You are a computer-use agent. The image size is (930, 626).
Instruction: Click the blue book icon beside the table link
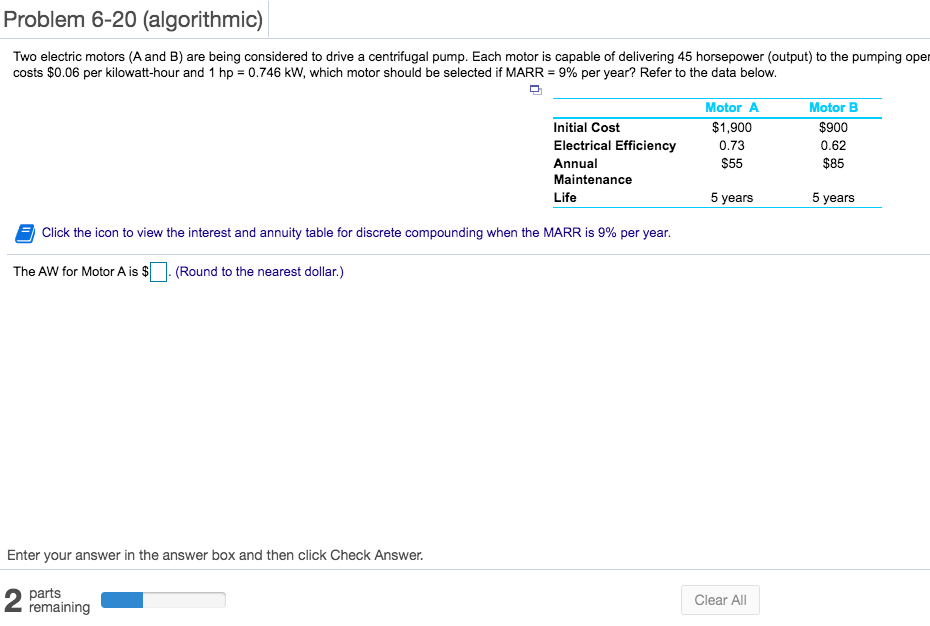click(x=22, y=233)
